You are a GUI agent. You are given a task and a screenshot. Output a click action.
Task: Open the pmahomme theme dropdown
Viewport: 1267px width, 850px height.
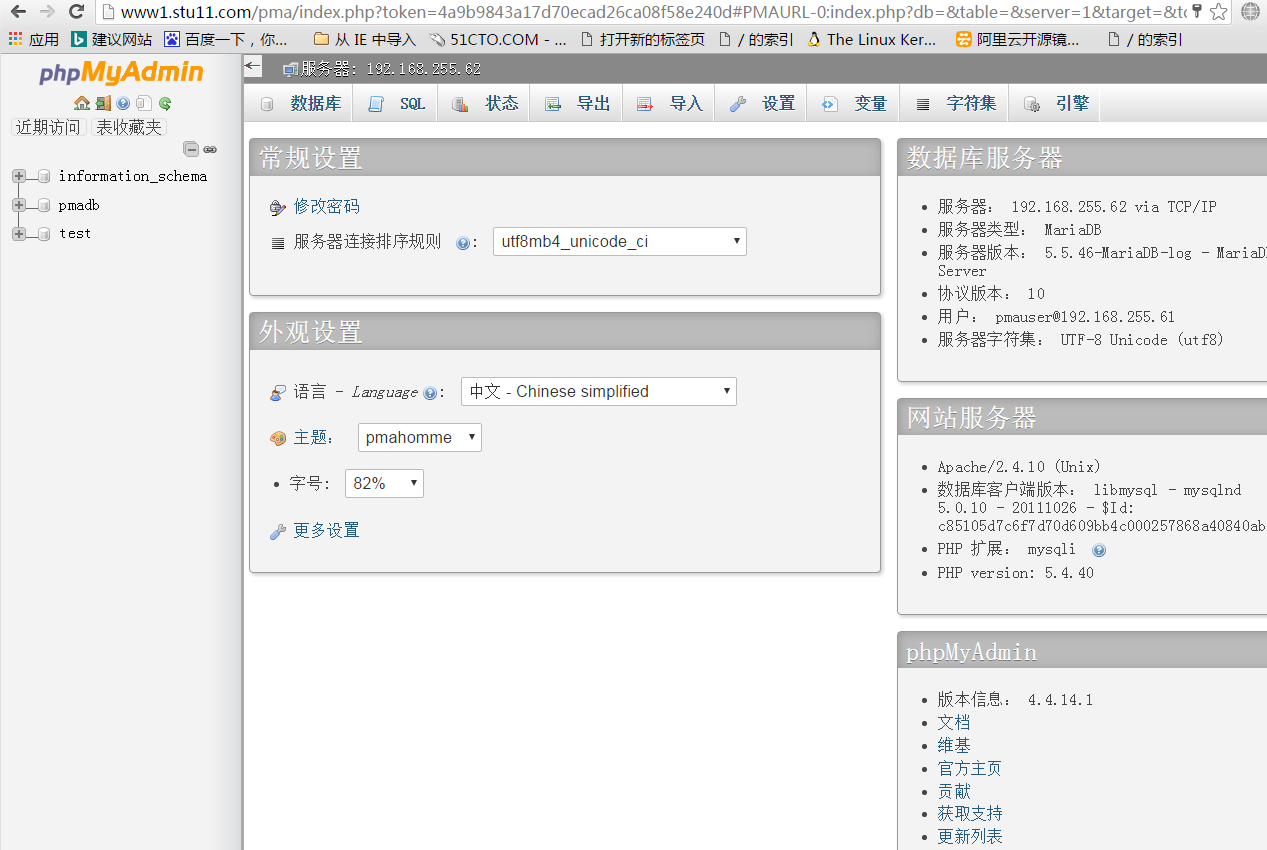[420, 437]
